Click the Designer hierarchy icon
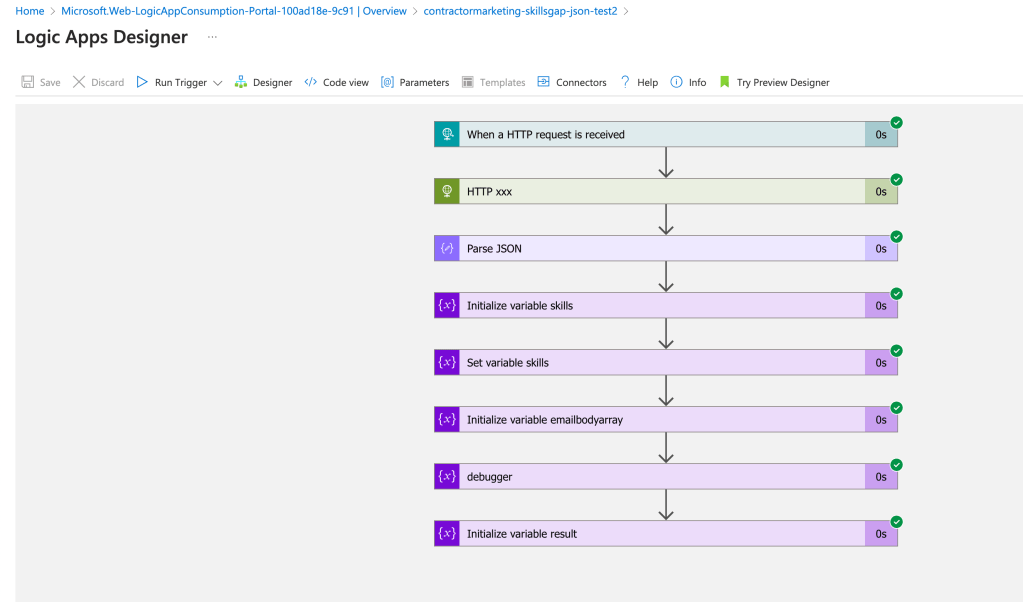 (241, 82)
